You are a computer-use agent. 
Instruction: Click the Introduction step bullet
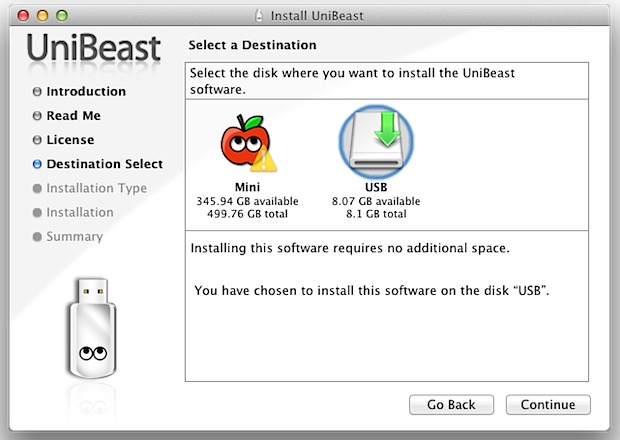[x=37, y=92]
